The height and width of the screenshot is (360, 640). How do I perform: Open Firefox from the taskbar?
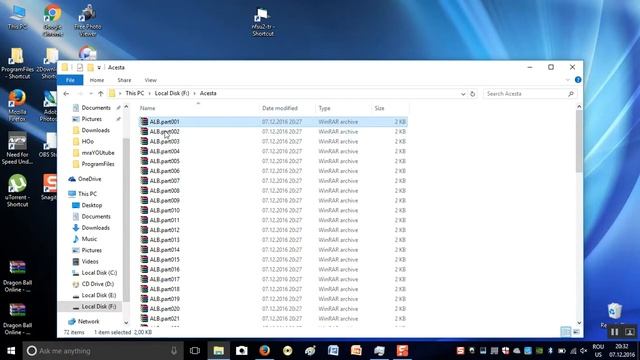[x=264, y=351]
